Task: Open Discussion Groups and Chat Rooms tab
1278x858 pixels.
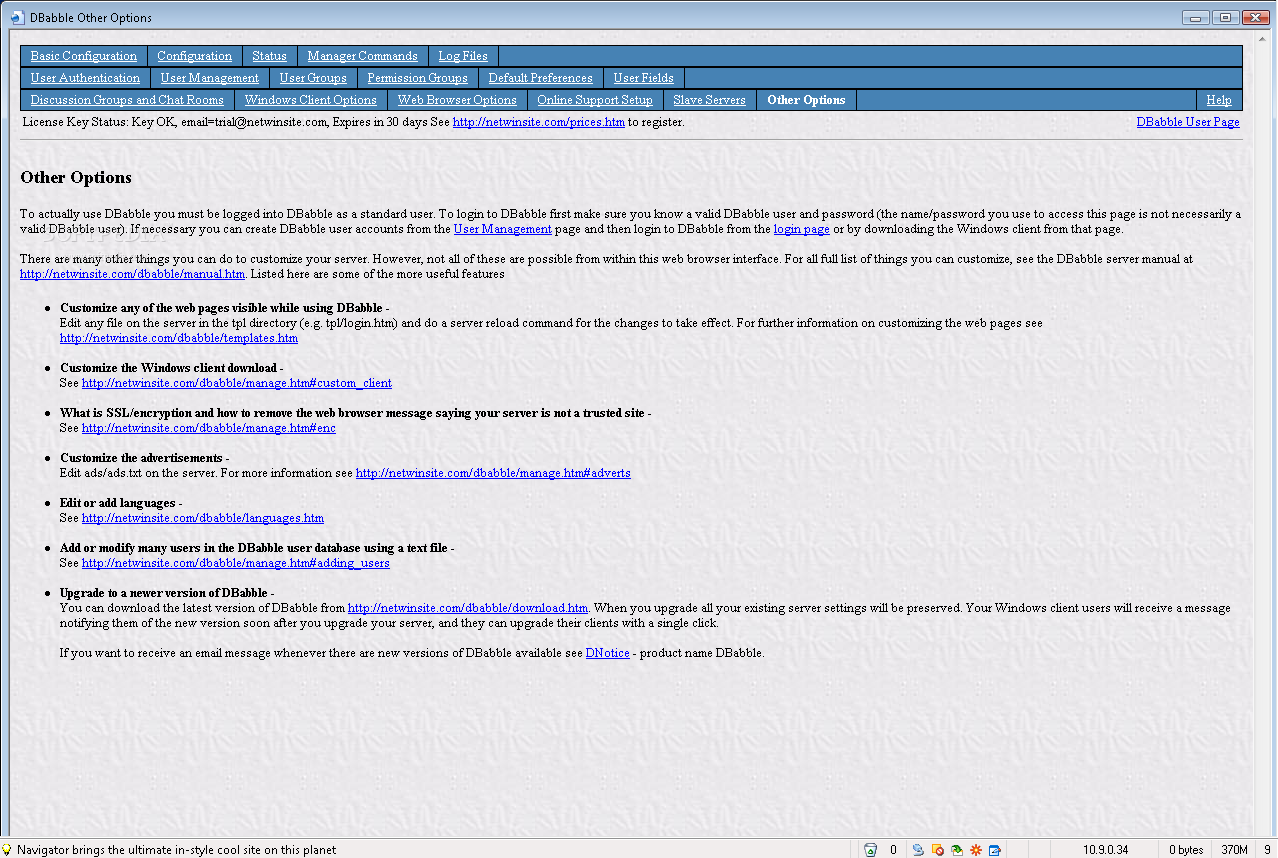Action: click(127, 100)
